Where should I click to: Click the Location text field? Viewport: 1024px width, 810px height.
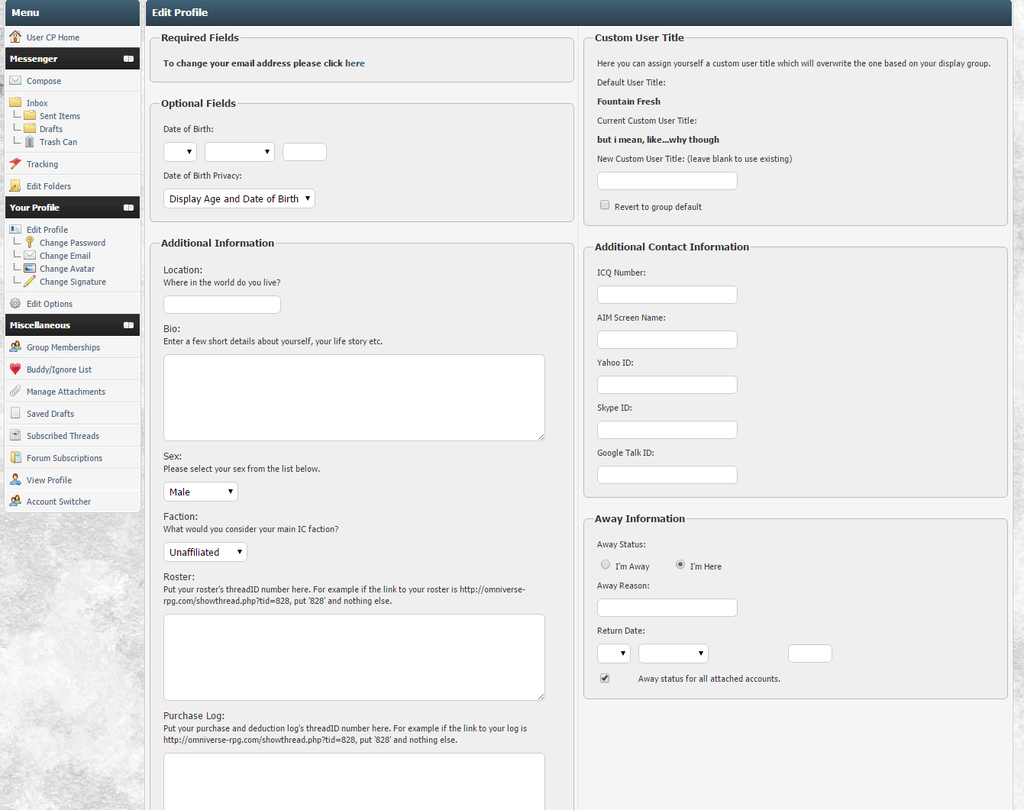click(x=222, y=304)
